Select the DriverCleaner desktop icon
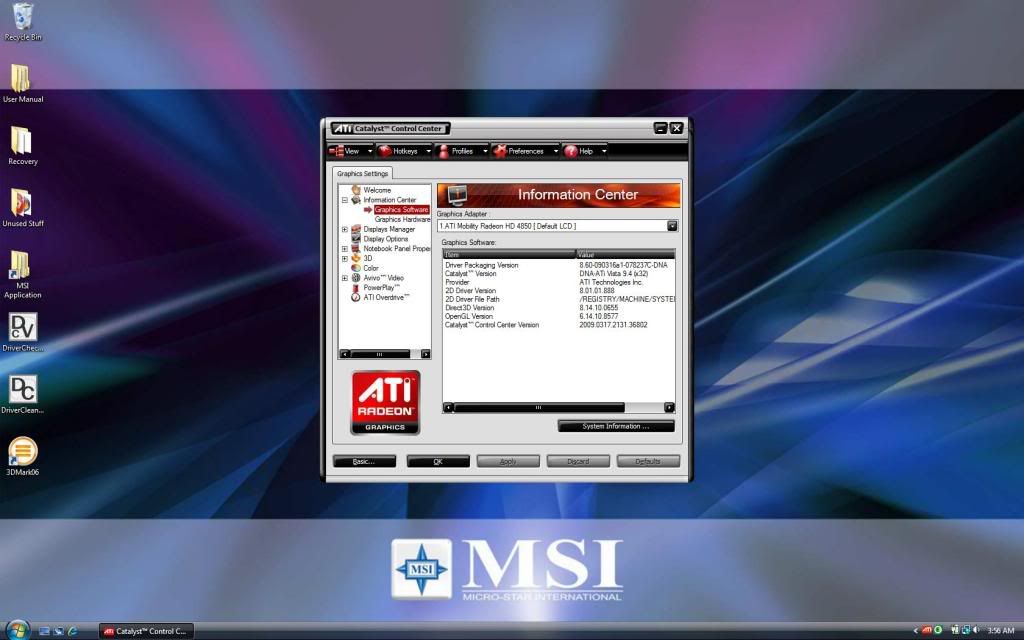This screenshot has width=1024, height=640. (x=23, y=394)
